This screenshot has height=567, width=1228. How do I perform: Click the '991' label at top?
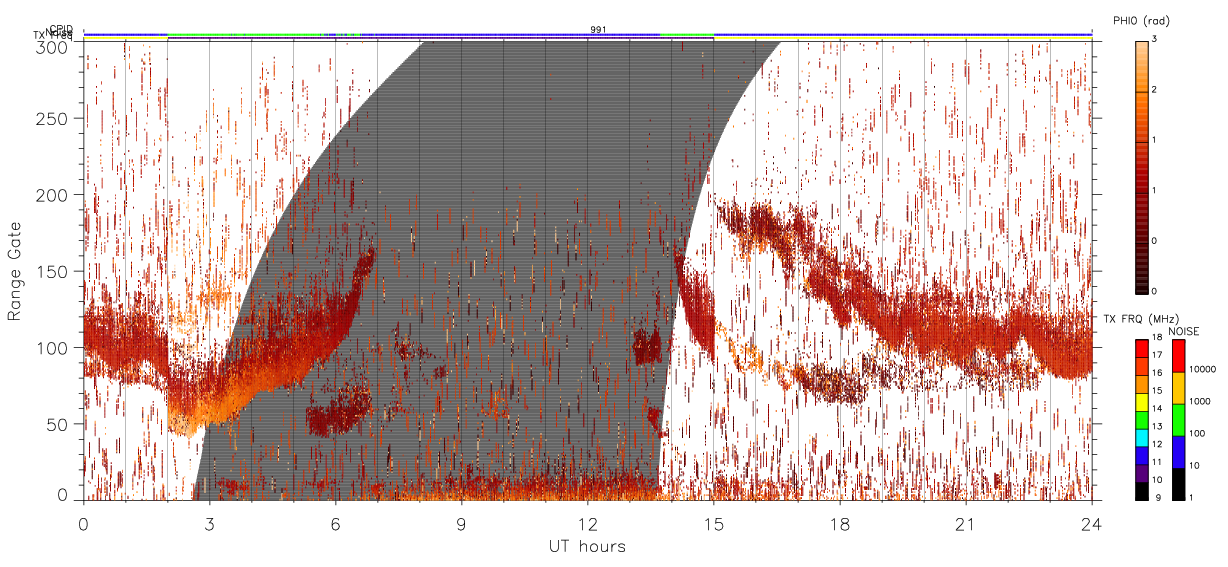598,30
